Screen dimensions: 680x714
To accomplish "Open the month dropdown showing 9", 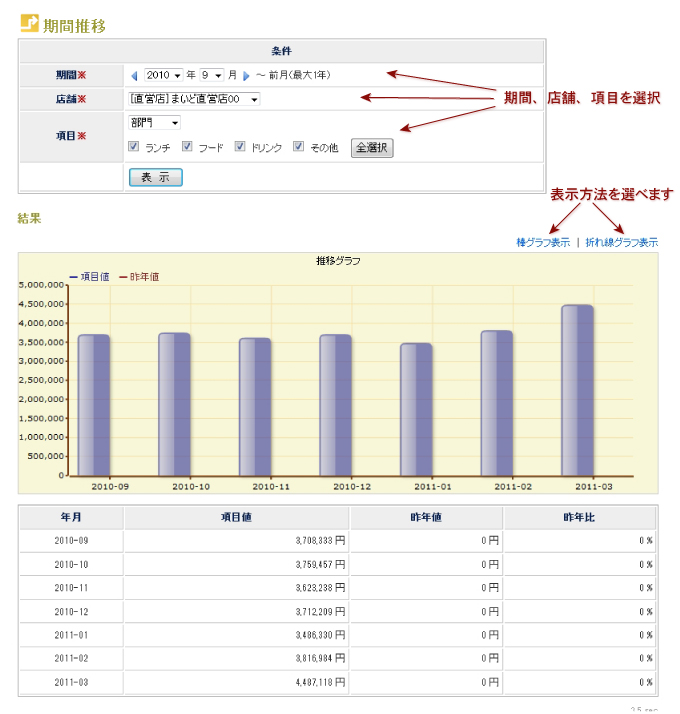I will point(212,75).
